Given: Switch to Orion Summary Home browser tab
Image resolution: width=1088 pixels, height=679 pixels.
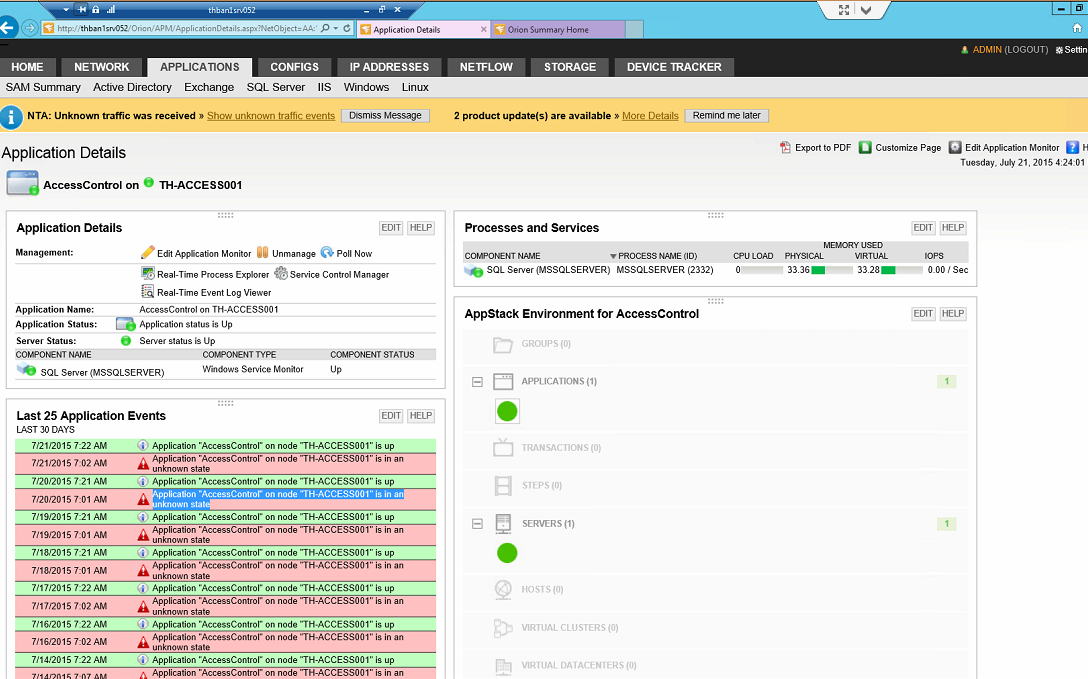Looking at the screenshot, I should coord(558,29).
